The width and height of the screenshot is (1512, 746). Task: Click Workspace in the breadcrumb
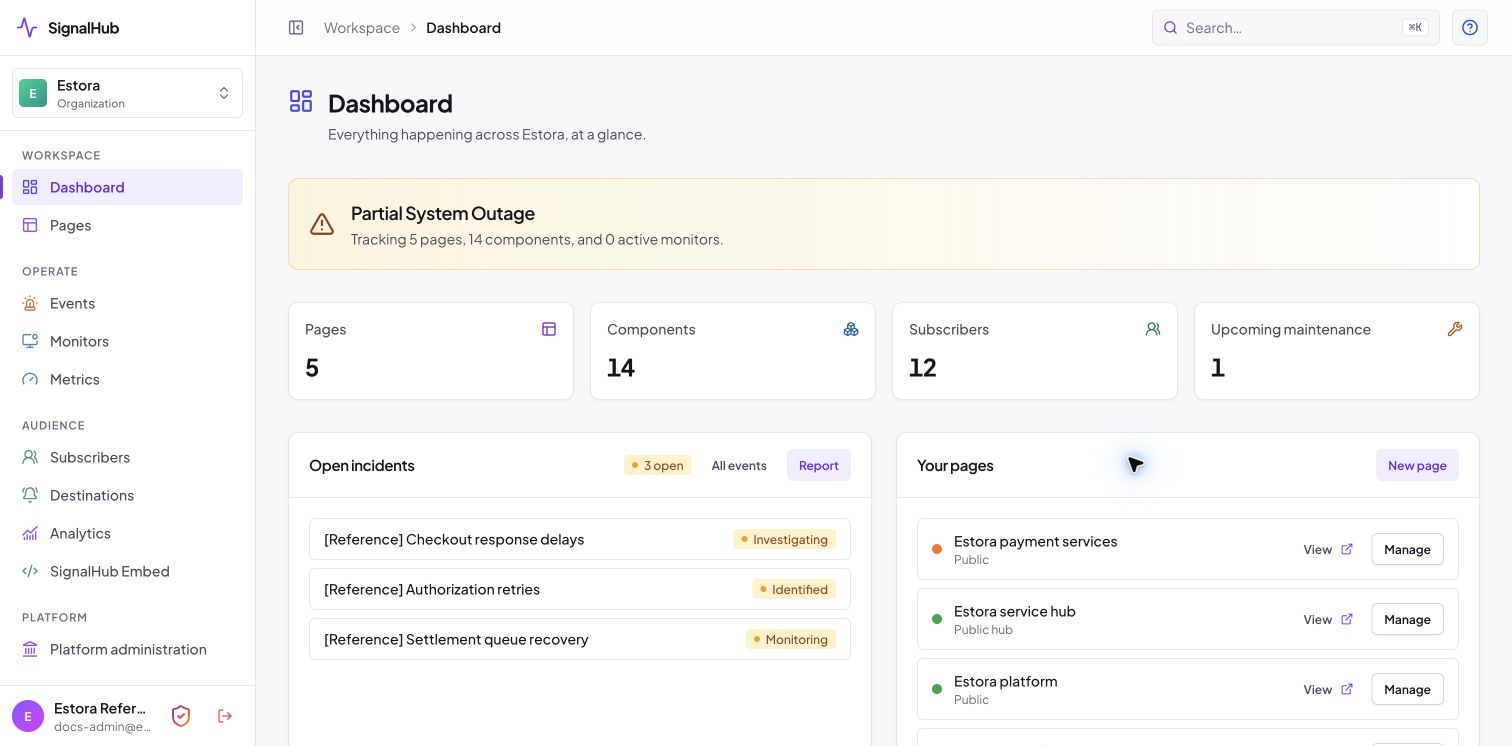click(x=362, y=28)
